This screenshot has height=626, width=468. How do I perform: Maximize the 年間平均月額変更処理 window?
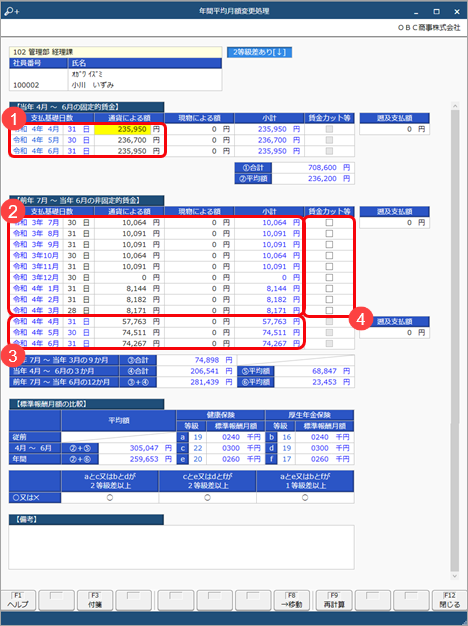[436, 12]
